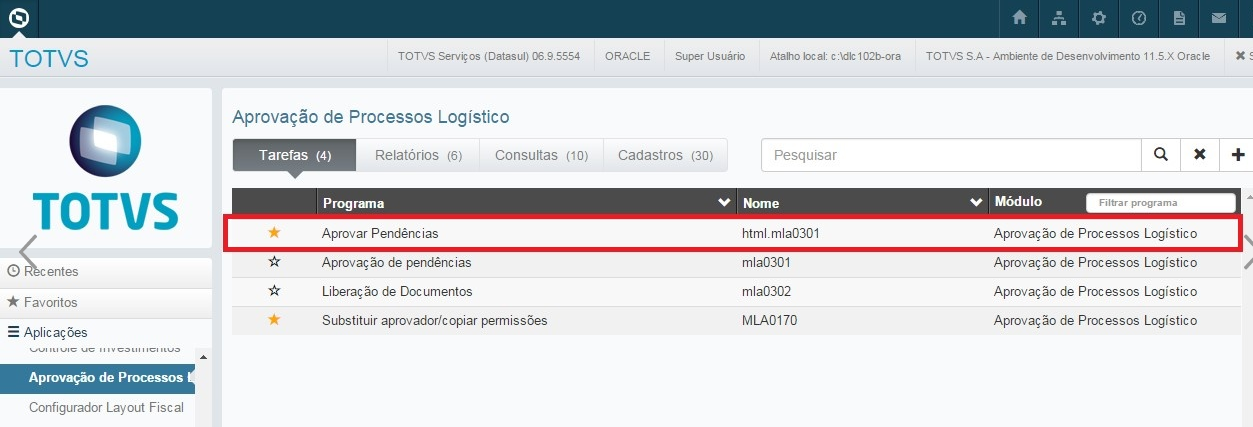
Task: Go to previous panel with left chevron
Action: 28,253
